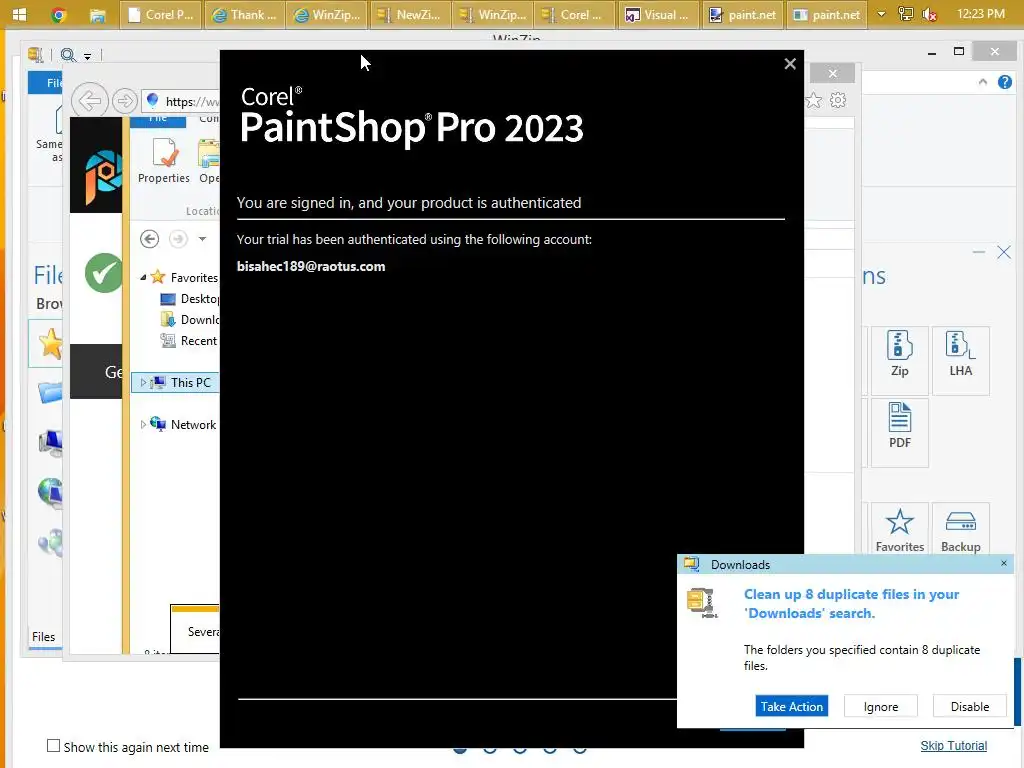Select the computer sidebar icon in WinZip
Image resolution: width=1024 pixels, height=768 pixels.
50,442
